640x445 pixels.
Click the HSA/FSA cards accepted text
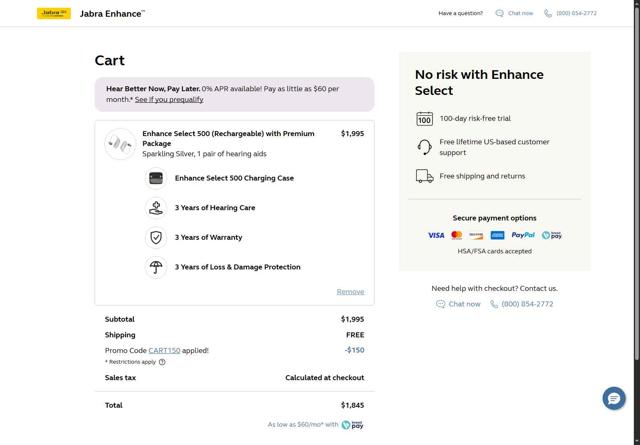pyautogui.click(x=495, y=251)
